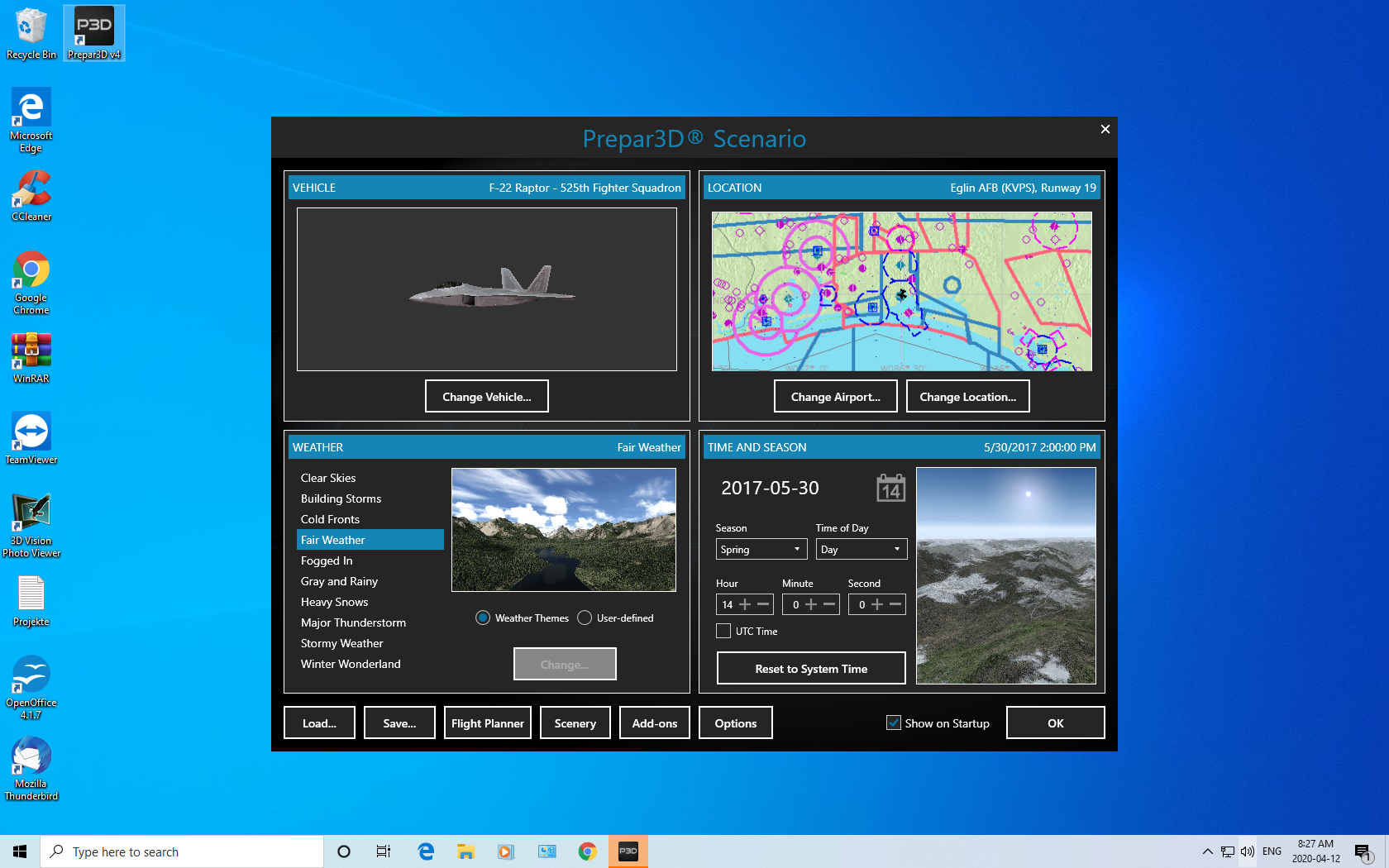Open Recycle Bin desktop icon
This screenshot has height=868, width=1389.
31,33
